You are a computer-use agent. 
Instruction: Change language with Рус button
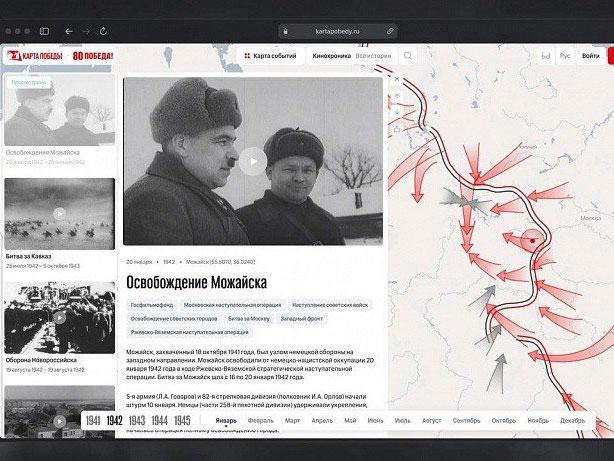pyautogui.click(x=565, y=56)
